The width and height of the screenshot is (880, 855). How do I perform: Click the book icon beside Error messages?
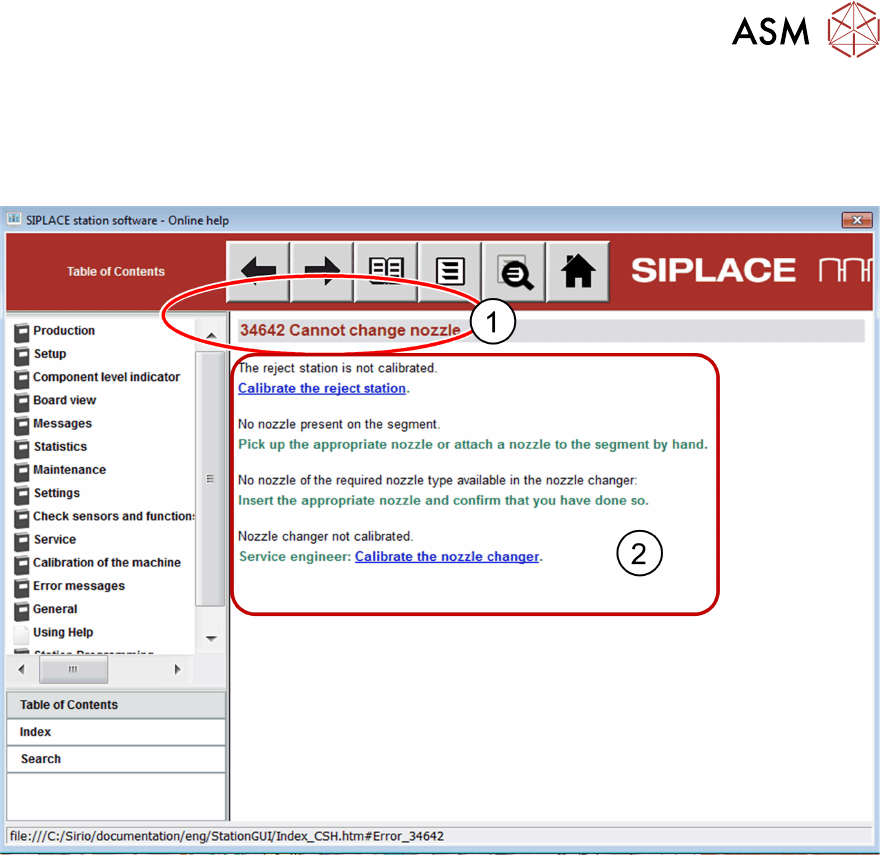pos(21,587)
